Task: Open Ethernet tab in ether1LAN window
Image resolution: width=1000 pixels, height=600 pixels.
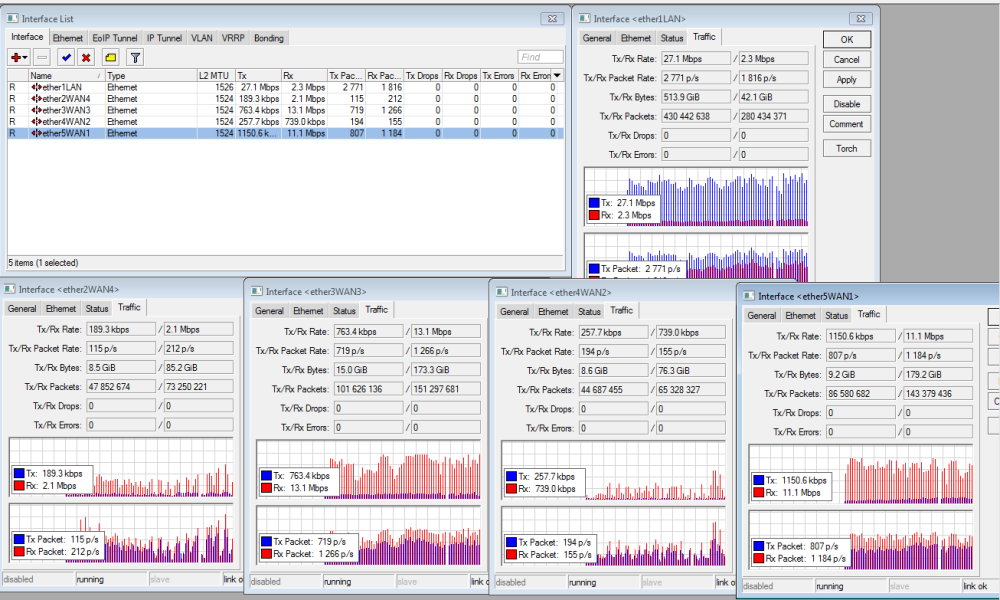Action: (636, 38)
